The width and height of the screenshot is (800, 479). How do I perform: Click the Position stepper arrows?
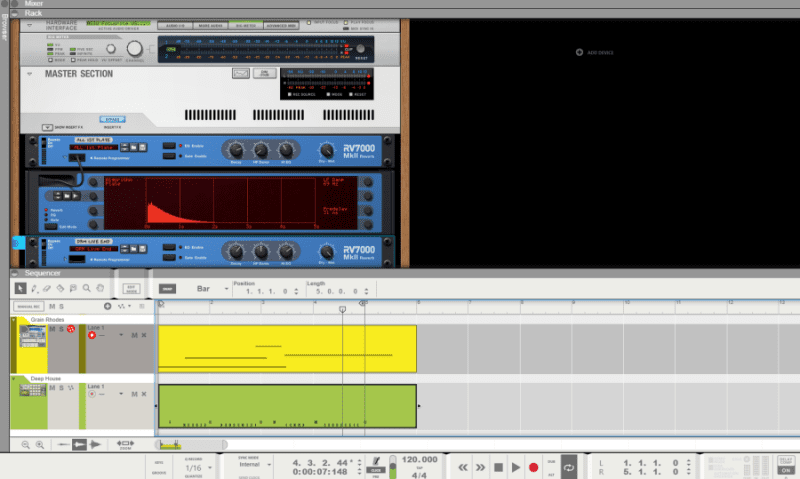(x=296, y=291)
